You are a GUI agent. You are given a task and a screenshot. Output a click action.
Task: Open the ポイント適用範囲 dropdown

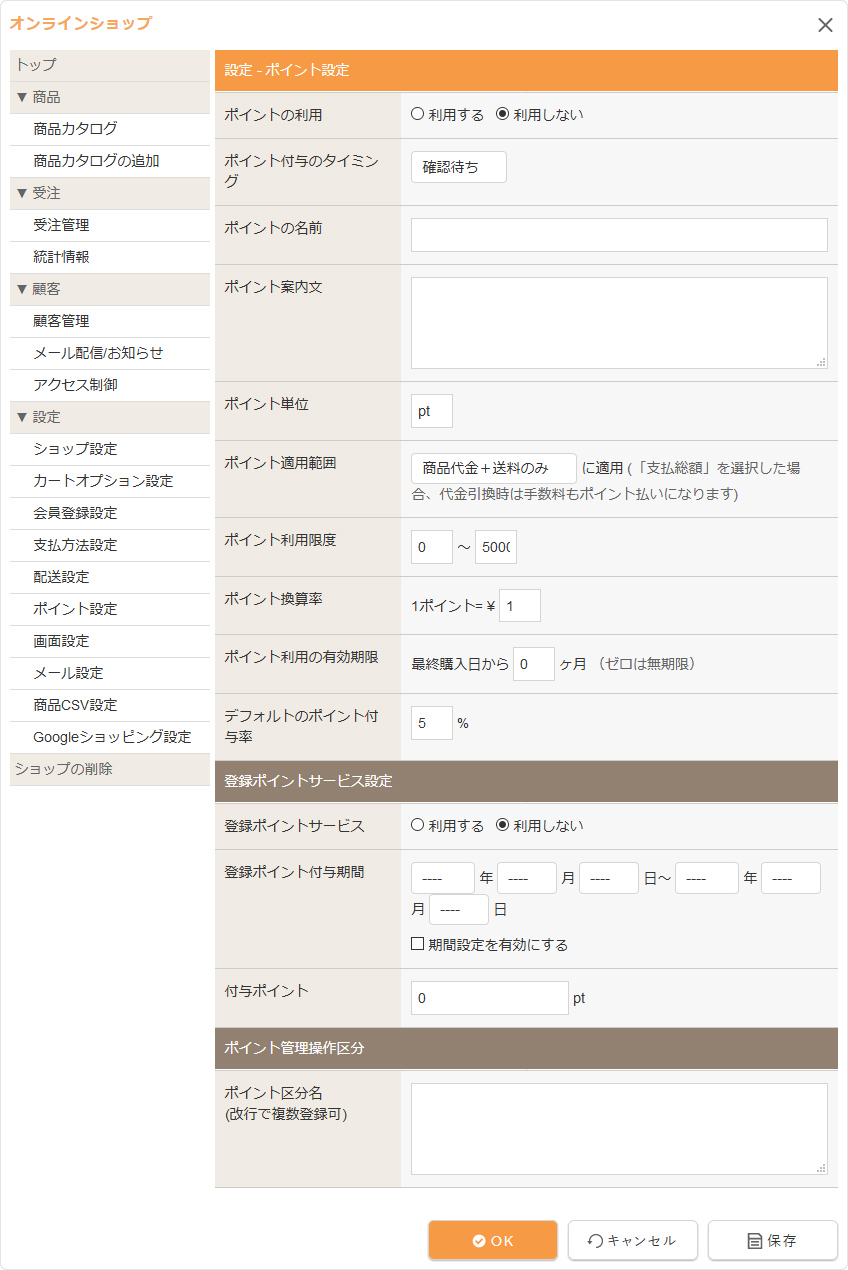(493, 468)
